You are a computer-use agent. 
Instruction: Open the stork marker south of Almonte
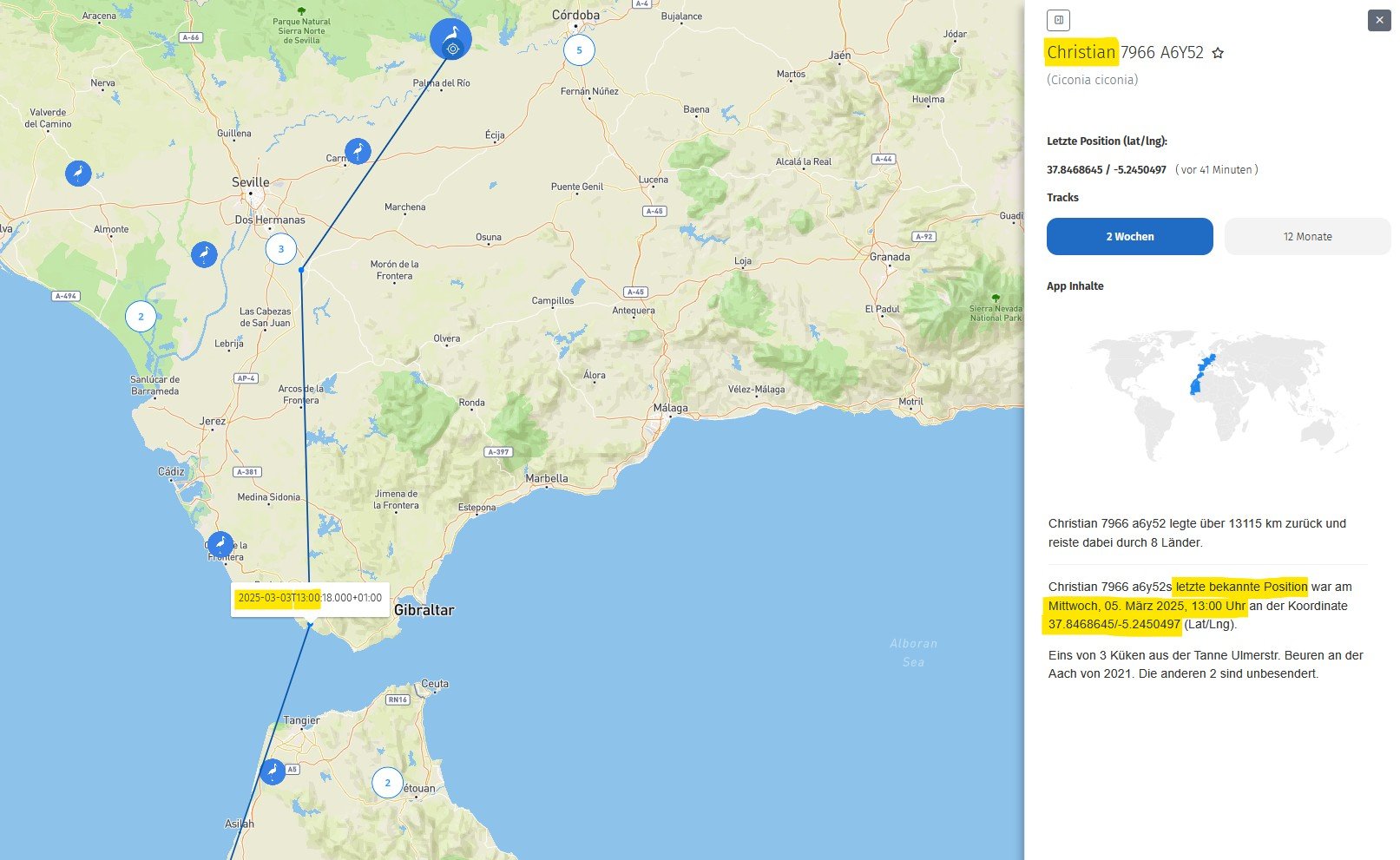pos(204,254)
